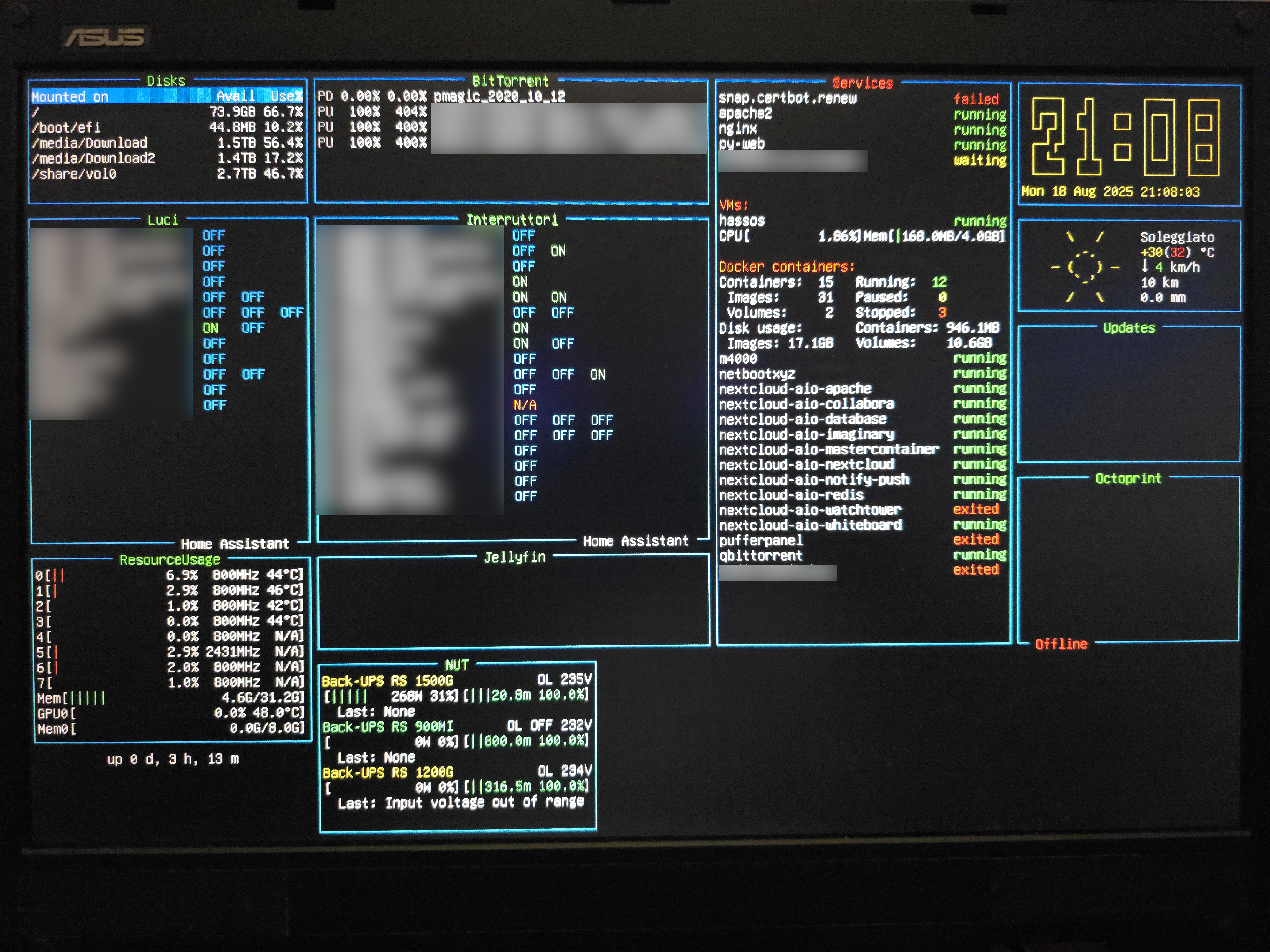Click the ASUS logo on the monitor bezel

coord(105,37)
